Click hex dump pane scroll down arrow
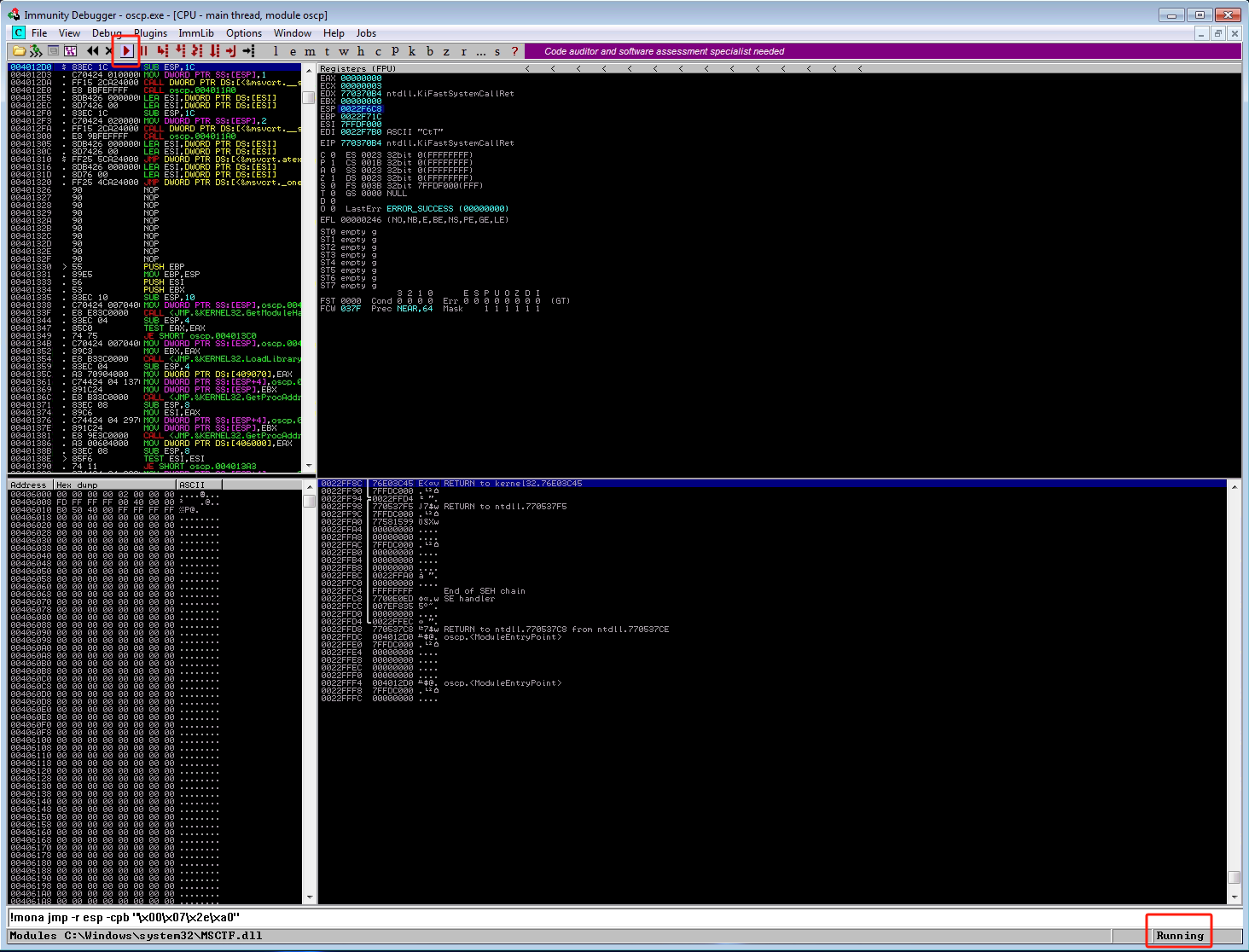The width and height of the screenshot is (1249, 952). [x=309, y=897]
